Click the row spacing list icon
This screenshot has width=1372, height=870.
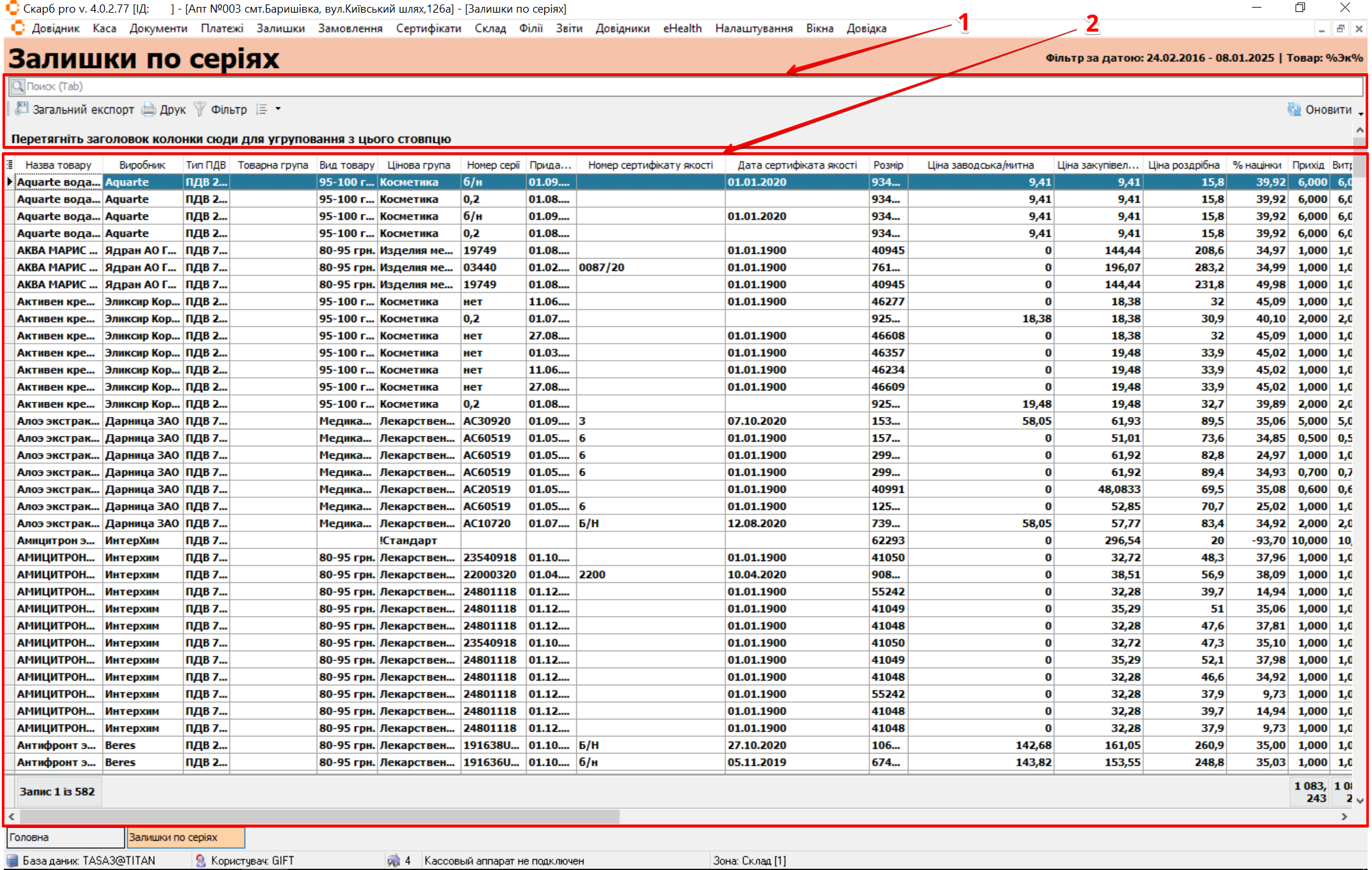262,109
